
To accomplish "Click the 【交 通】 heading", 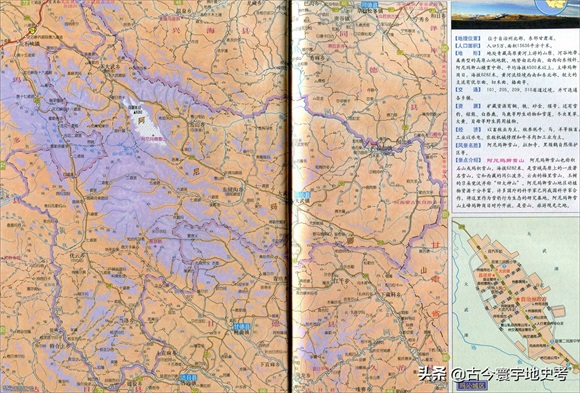I will tap(468, 90).
